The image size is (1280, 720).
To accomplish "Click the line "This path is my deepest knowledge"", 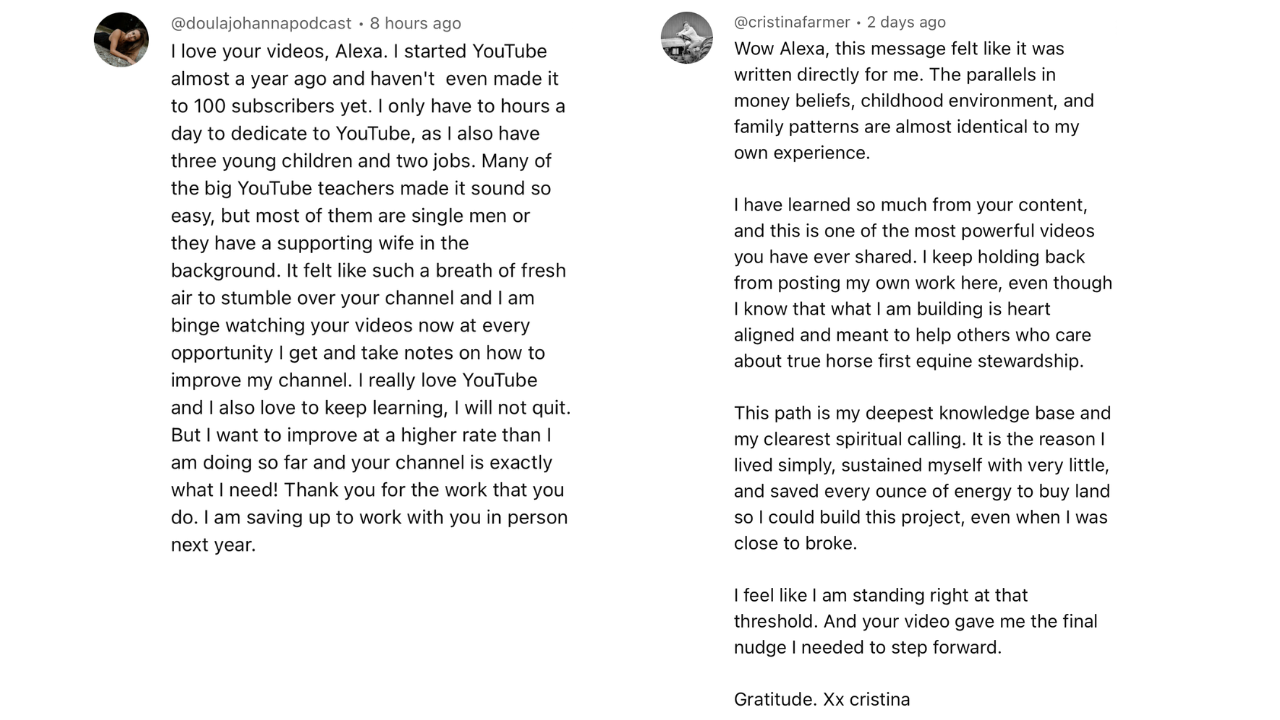I will point(922,413).
